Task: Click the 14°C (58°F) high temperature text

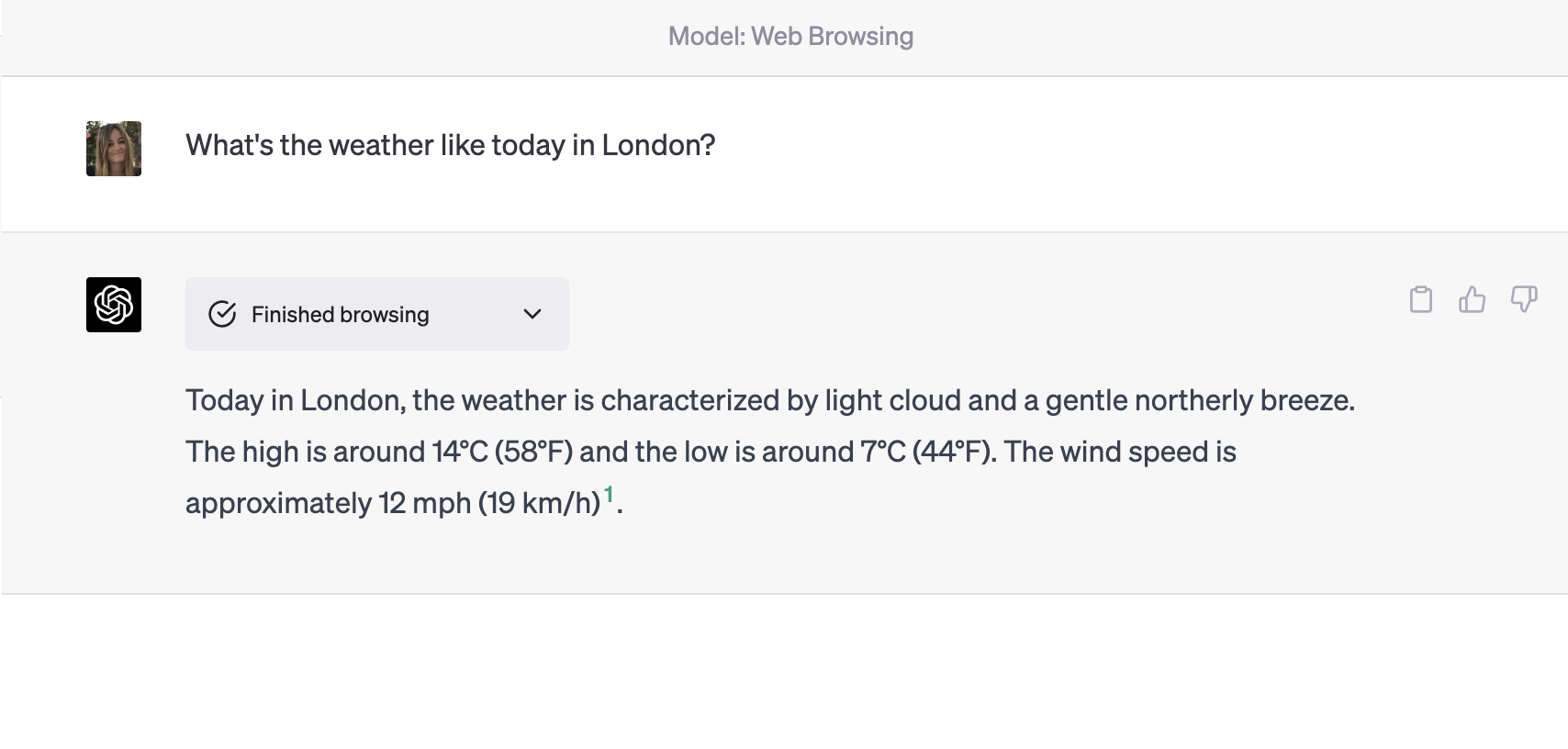Action: (502, 452)
